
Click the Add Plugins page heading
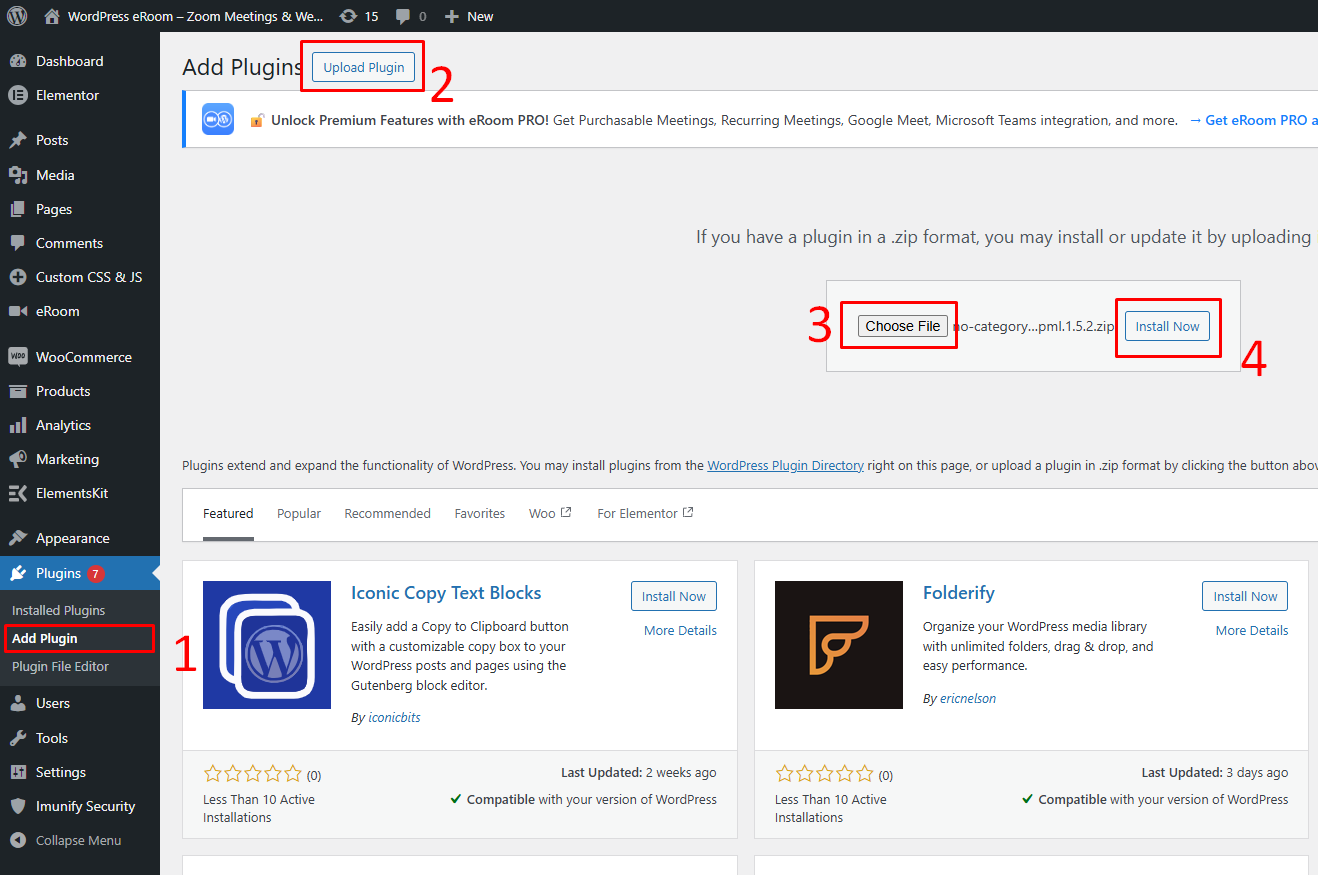coord(242,67)
